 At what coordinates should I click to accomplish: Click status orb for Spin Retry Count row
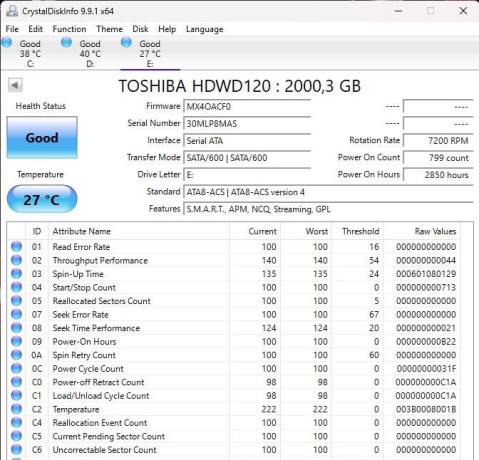coord(16,355)
